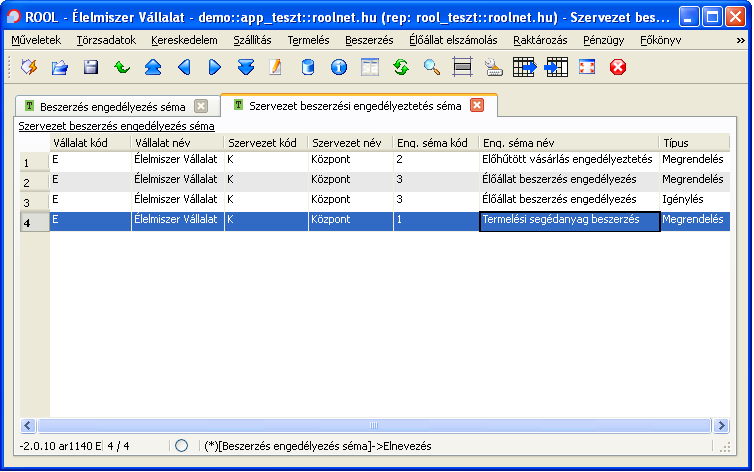Viewport: 754px width, 472px height.
Task: Click the pencil edit note icon
Action: (276, 67)
